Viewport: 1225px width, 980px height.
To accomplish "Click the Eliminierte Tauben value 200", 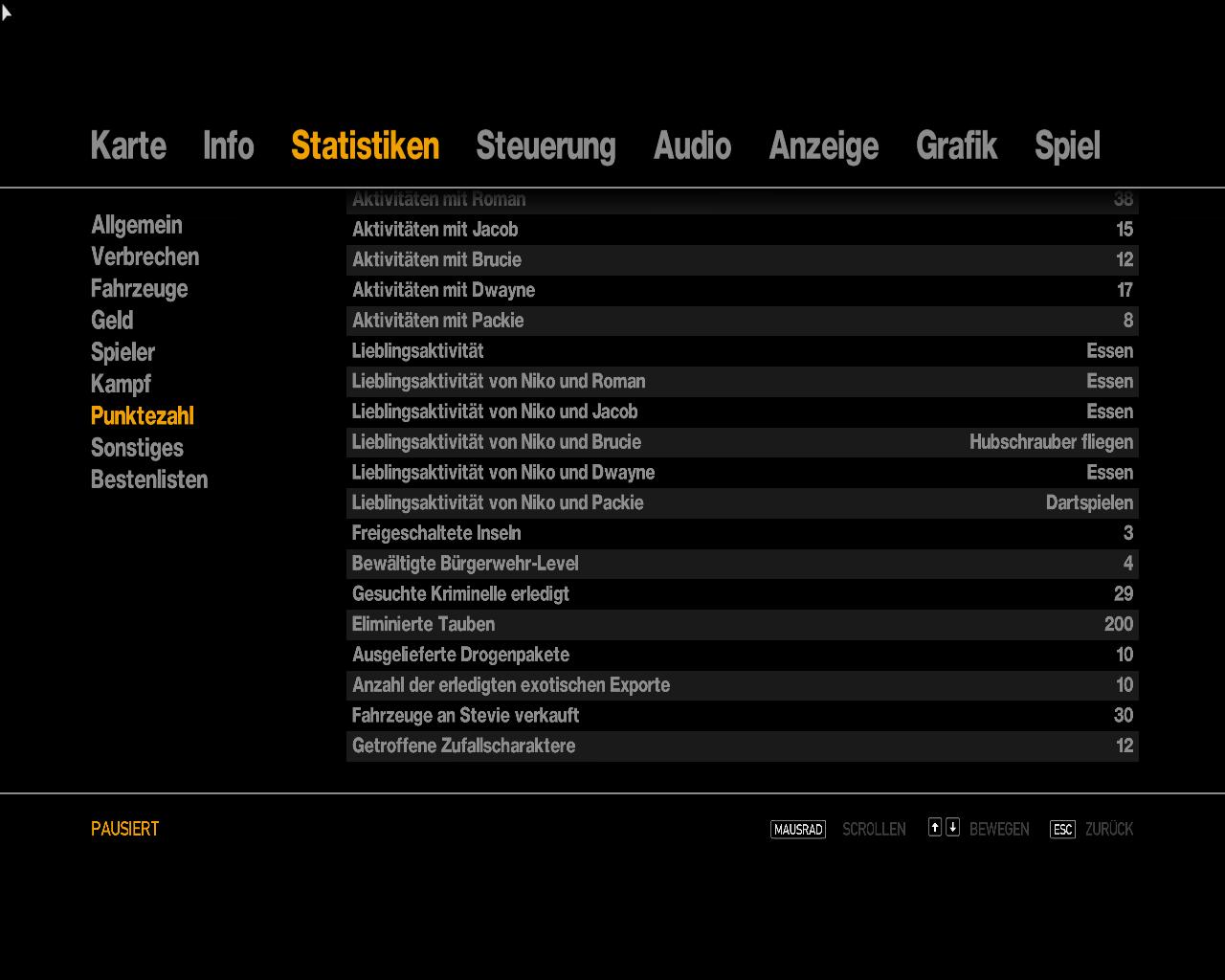I will click(1119, 625).
